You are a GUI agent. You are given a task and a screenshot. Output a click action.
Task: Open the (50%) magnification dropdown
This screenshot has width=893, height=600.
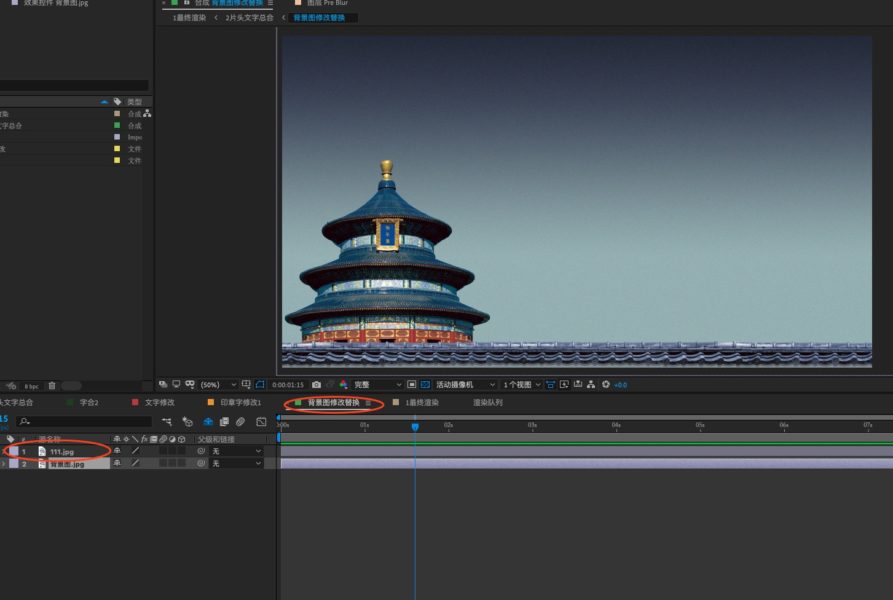click(218, 385)
